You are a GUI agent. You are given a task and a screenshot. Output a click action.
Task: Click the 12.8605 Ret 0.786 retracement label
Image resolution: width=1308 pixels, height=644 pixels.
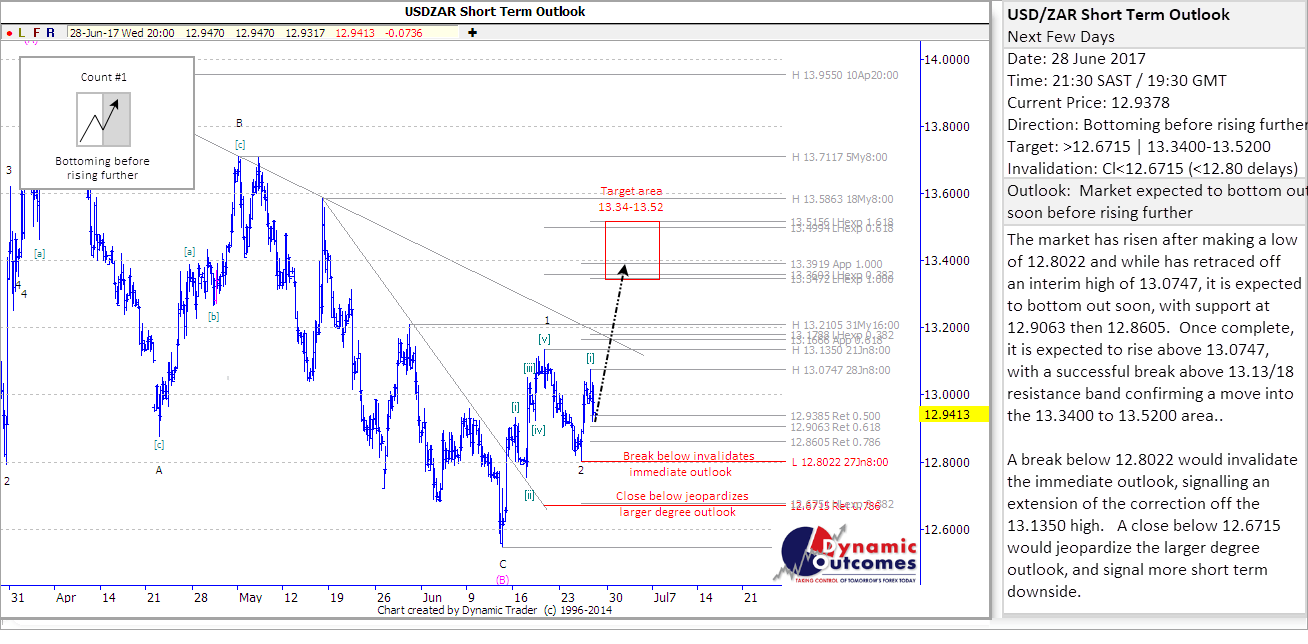[835, 442]
